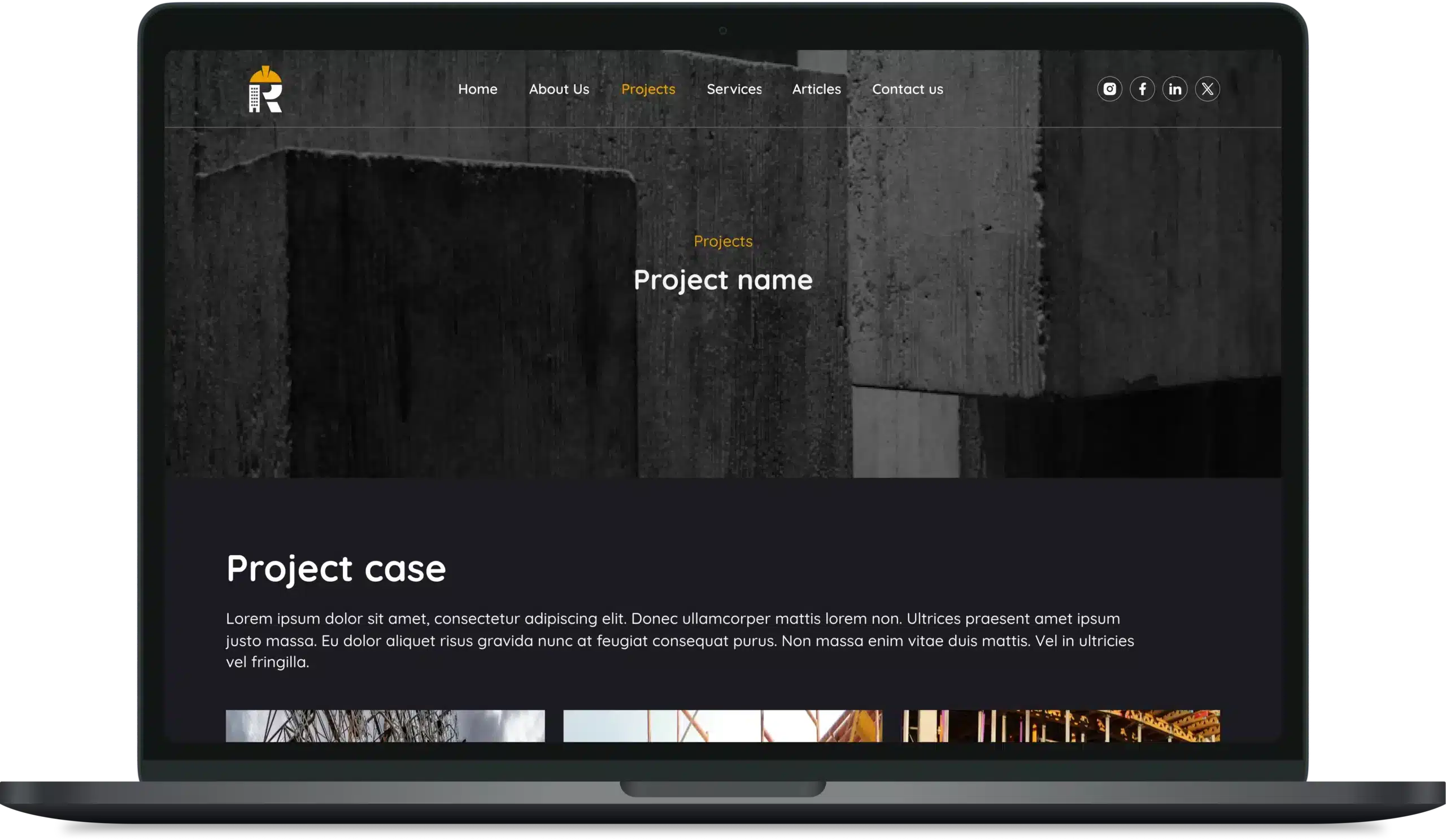Open the illuminated steel structure thumbnail
The width and height of the screenshot is (1446, 840).
(x=1060, y=725)
